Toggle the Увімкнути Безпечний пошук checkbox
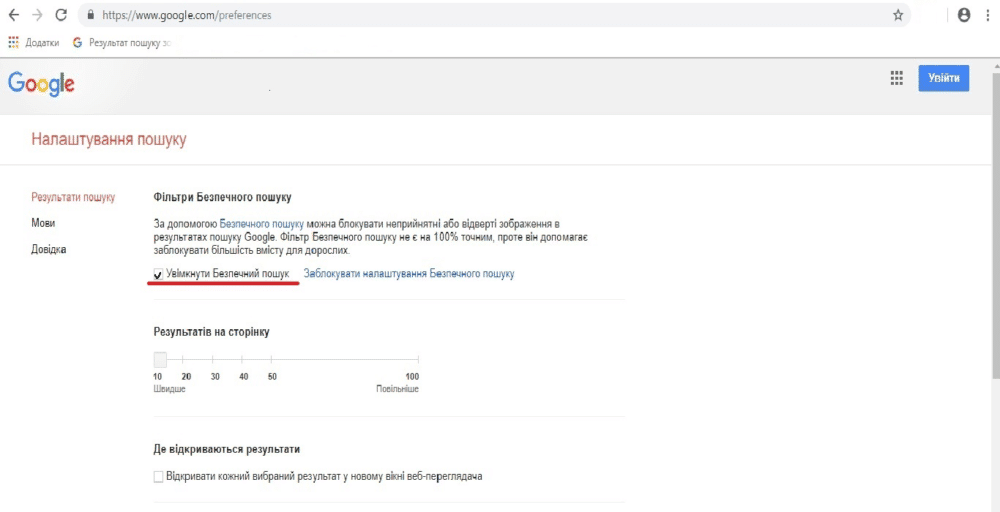This screenshot has width=1000, height=512. 158,274
